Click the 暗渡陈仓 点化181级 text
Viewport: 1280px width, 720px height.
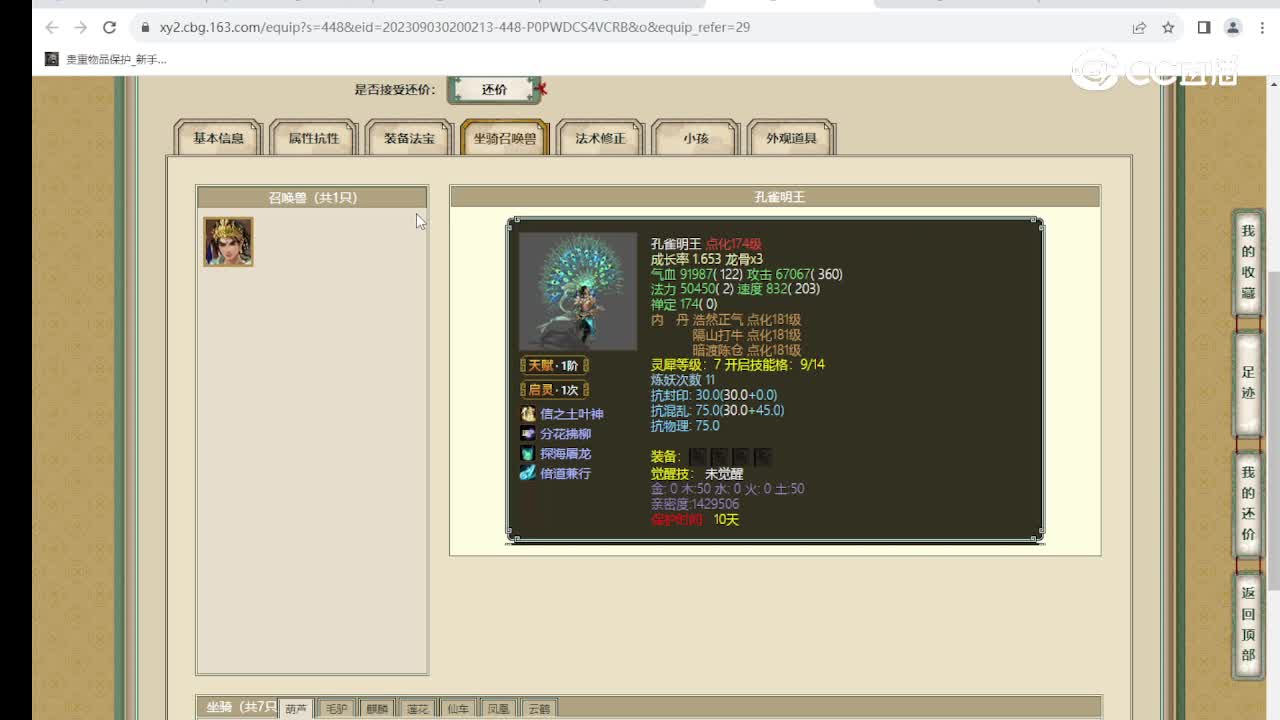tap(747, 350)
